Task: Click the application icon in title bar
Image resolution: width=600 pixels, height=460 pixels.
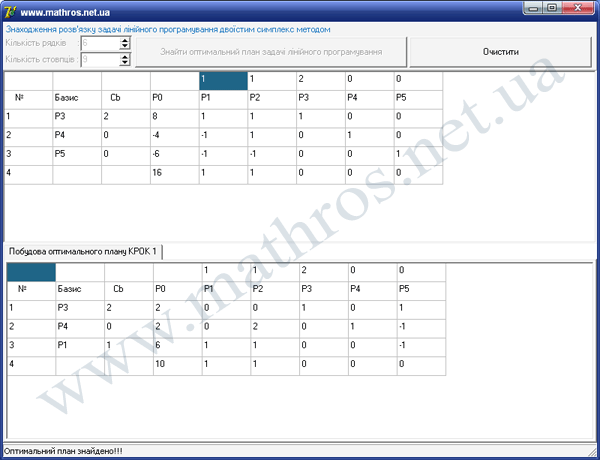Action: (x=10, y=12)
